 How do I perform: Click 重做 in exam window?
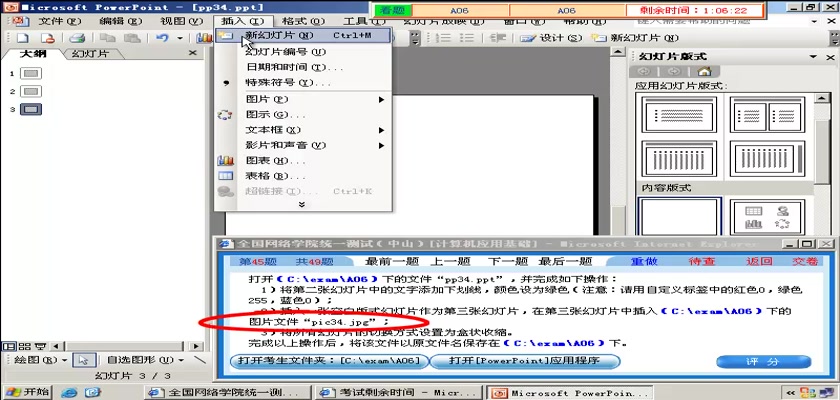(643, 261)
